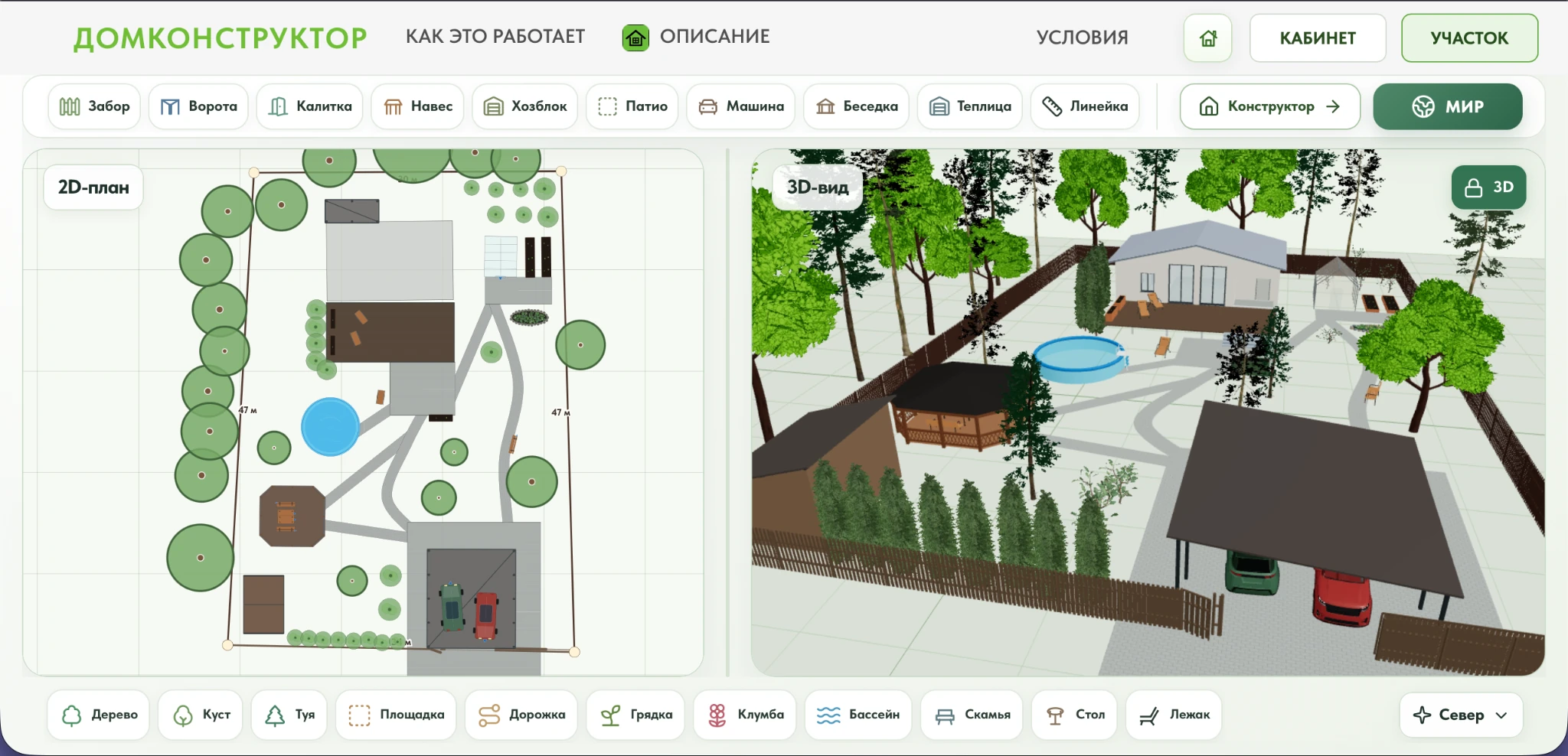
Task: Select the Беседка gazebo tool
Action: pos(856,106)
